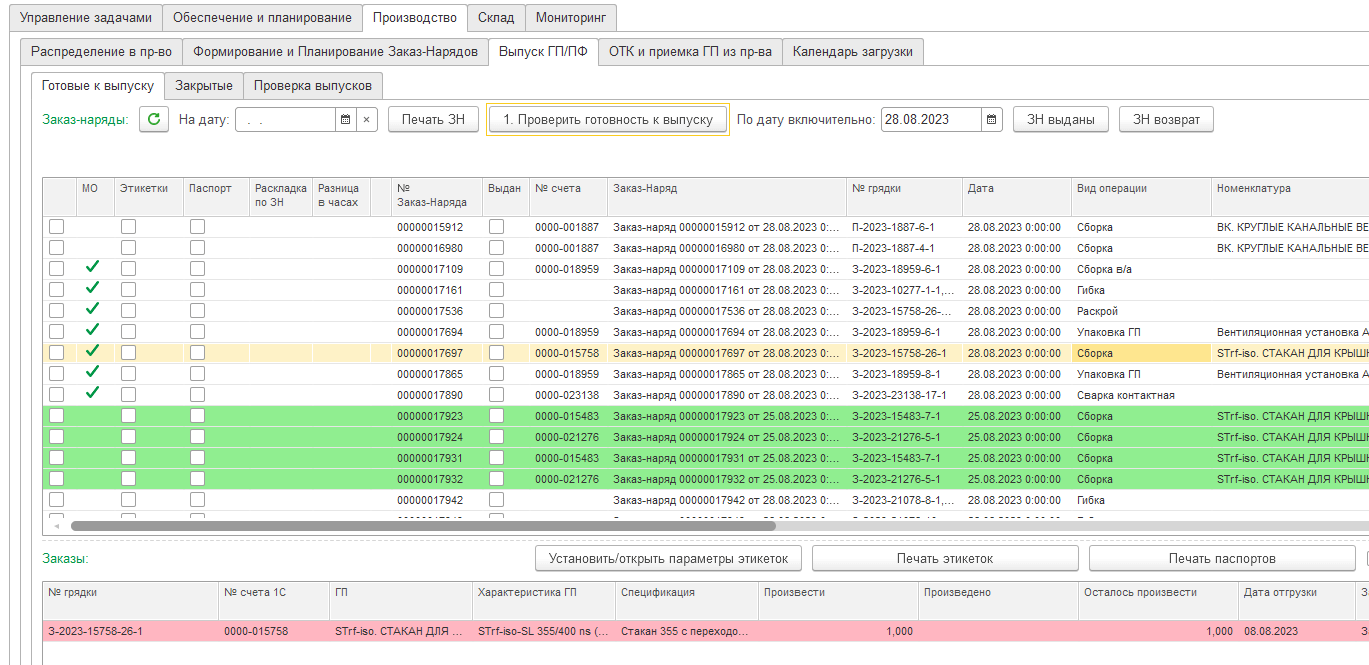Sort by the Вид операции column header
The height and width of the screenshot is (665, 1369).
coord(1111,188)
